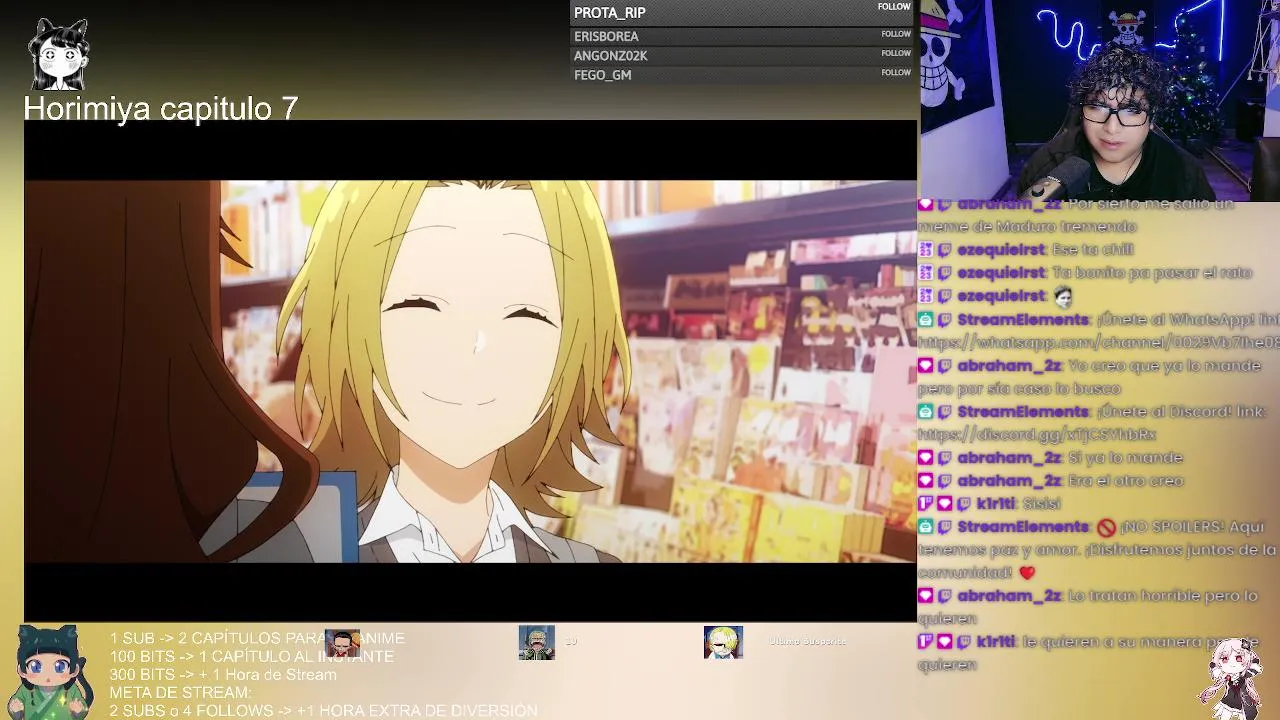Select the ANGONZ02K follower name

[611, 56]
